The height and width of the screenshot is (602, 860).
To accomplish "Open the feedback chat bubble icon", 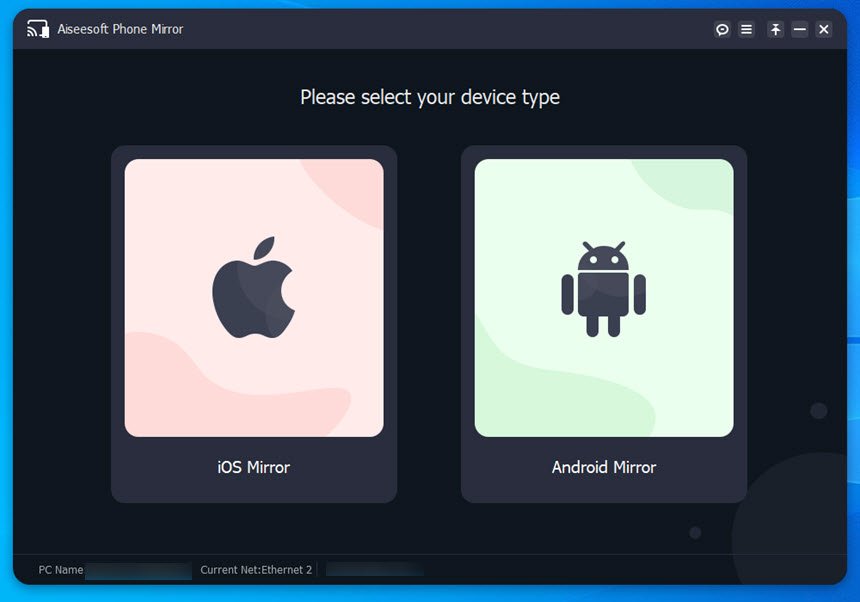I will click(722, 29).
